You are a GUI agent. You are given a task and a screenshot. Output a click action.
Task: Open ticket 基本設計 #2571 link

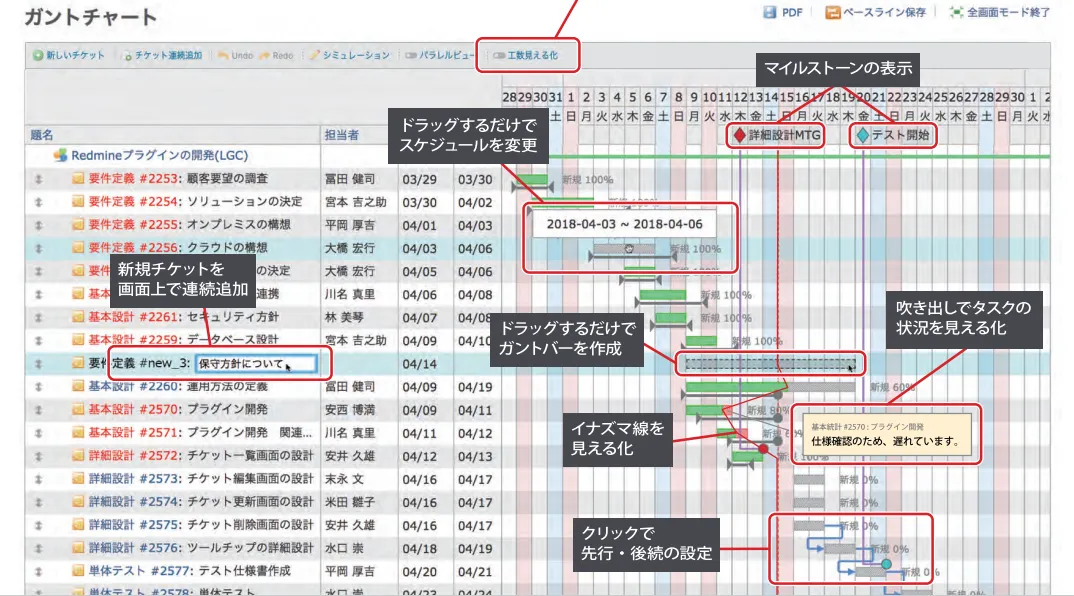point(133,433)
